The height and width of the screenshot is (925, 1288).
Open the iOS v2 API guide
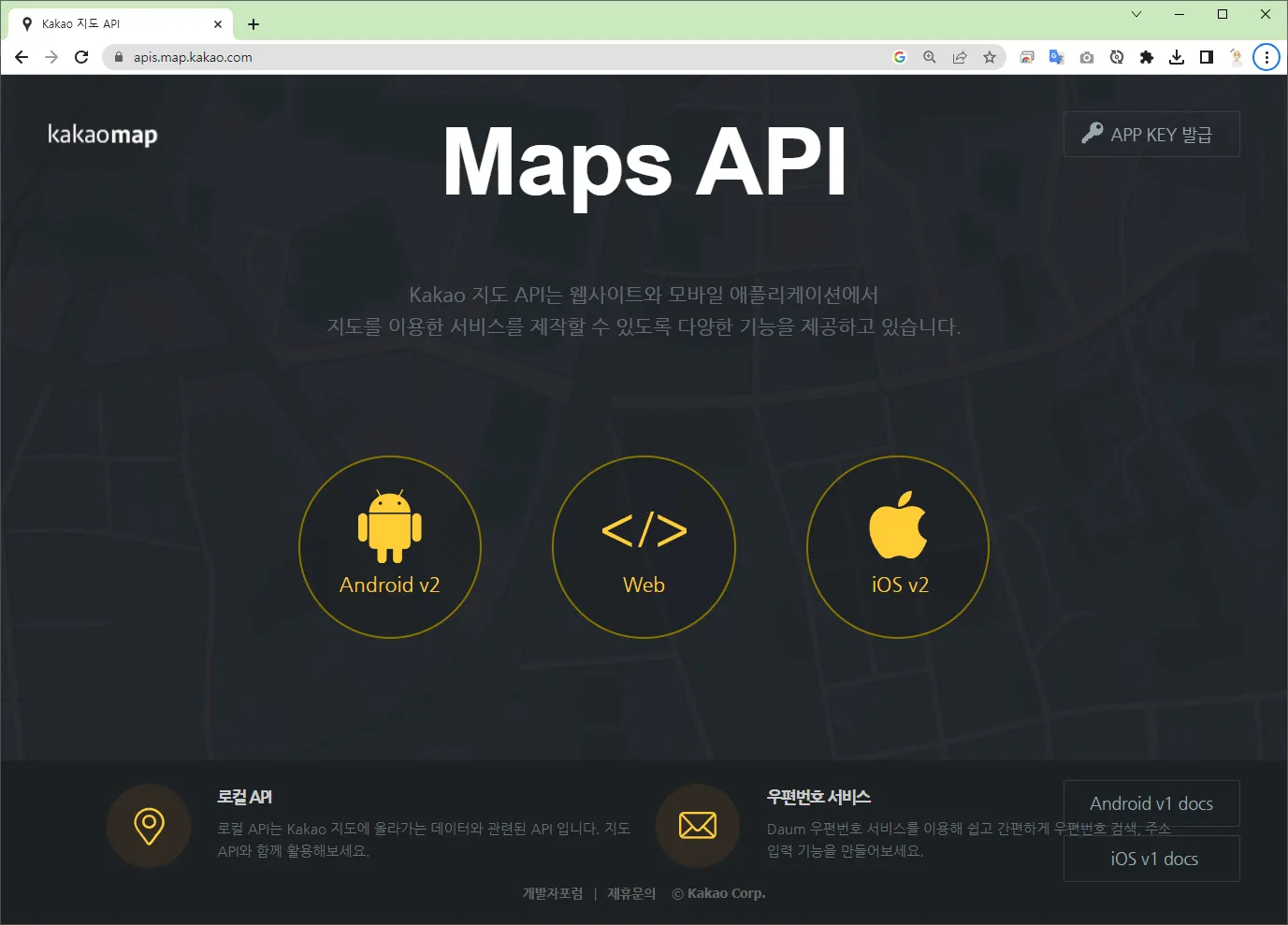pyautogui.click(x=898, y=547)
